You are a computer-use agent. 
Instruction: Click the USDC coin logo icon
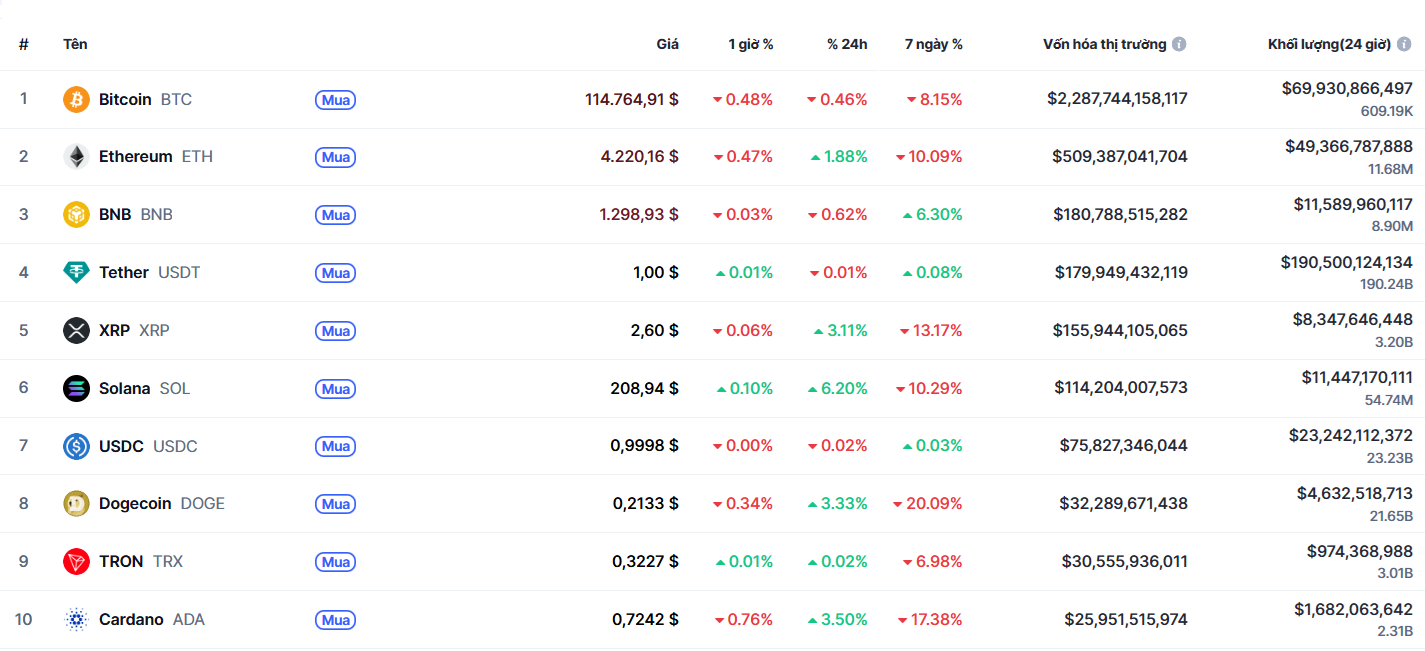click(x=76, y=446)
